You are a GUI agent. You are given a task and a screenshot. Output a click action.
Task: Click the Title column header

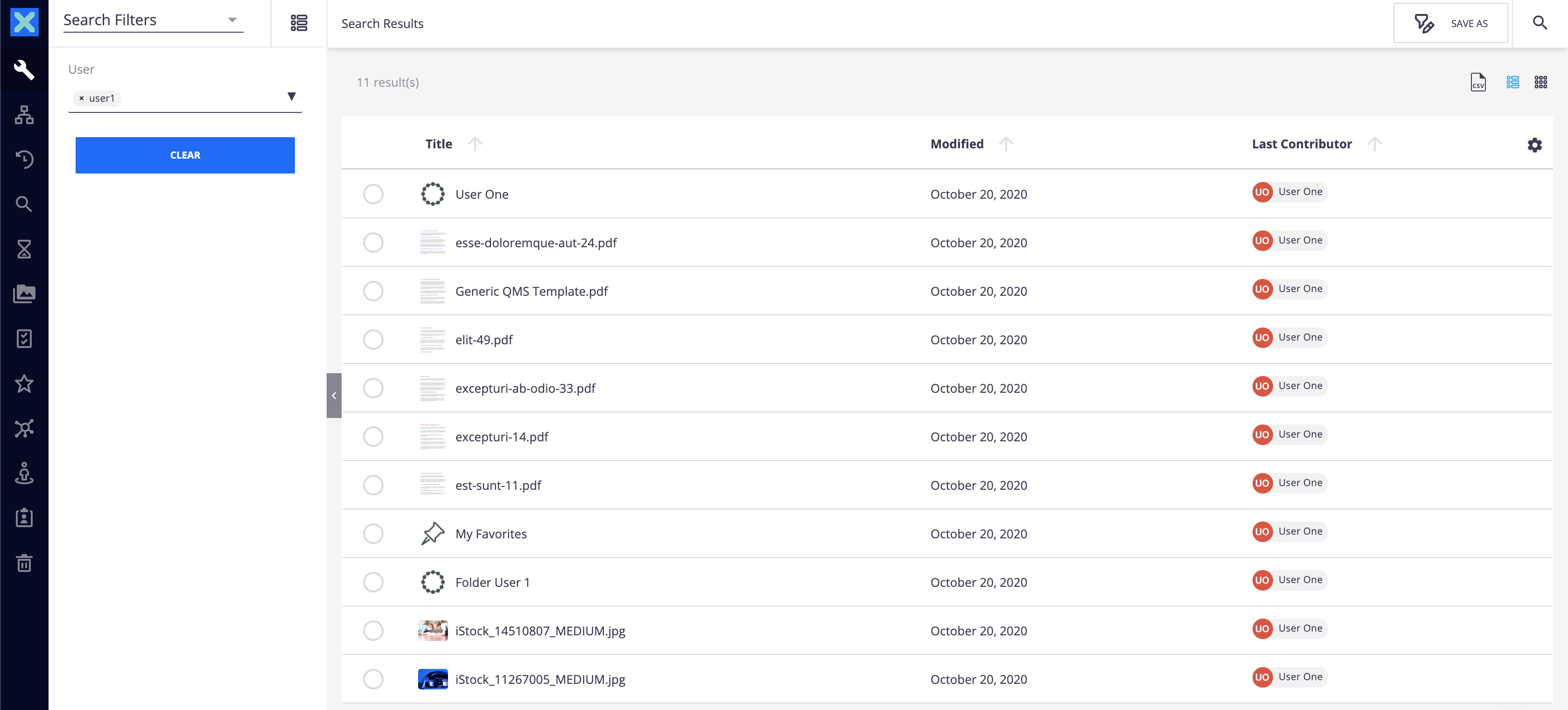coord(438,144)
